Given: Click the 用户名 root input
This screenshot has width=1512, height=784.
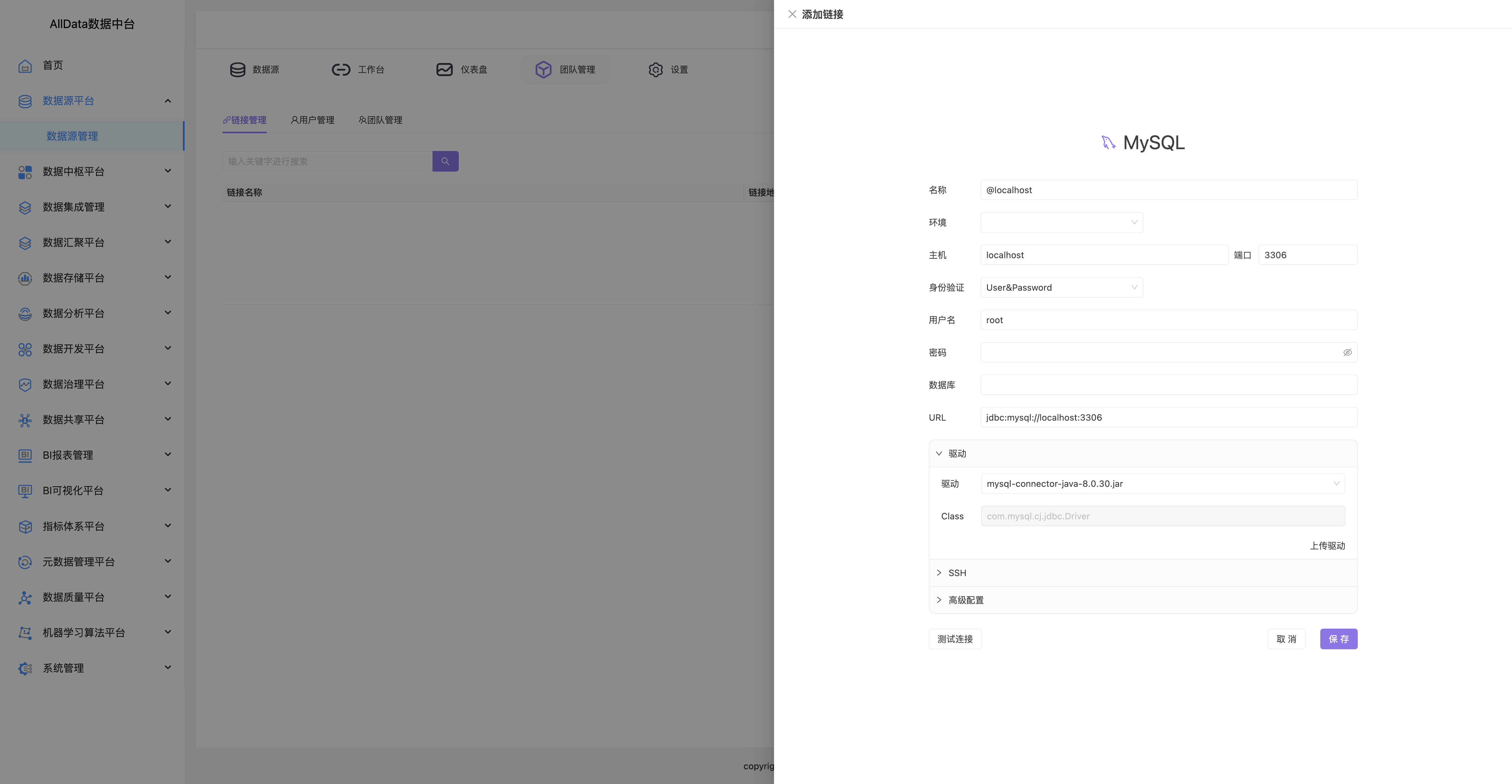Looking at the screenshot, I should tap(1169, 320).
